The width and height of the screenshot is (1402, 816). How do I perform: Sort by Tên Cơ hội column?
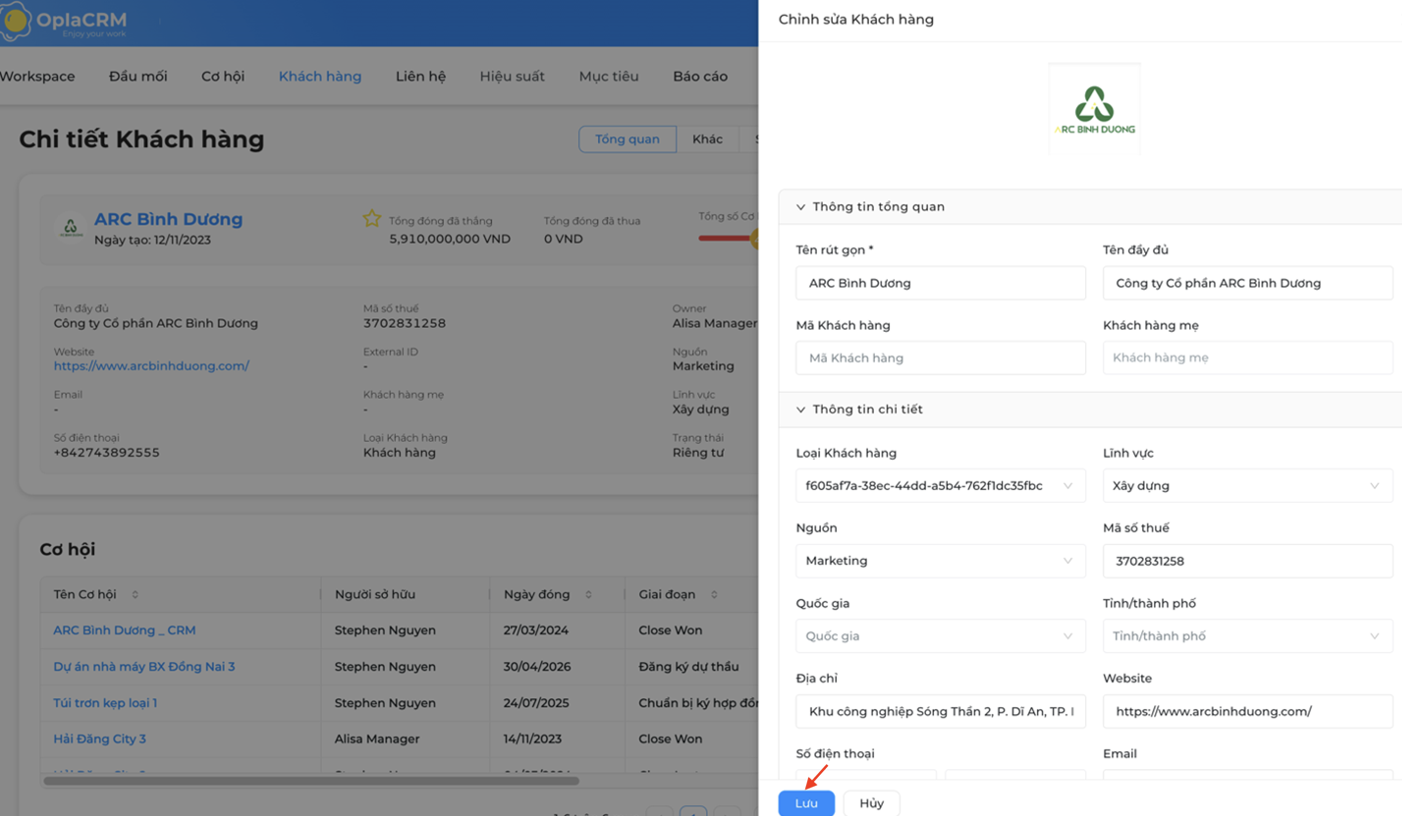click(x=135, y=595)
